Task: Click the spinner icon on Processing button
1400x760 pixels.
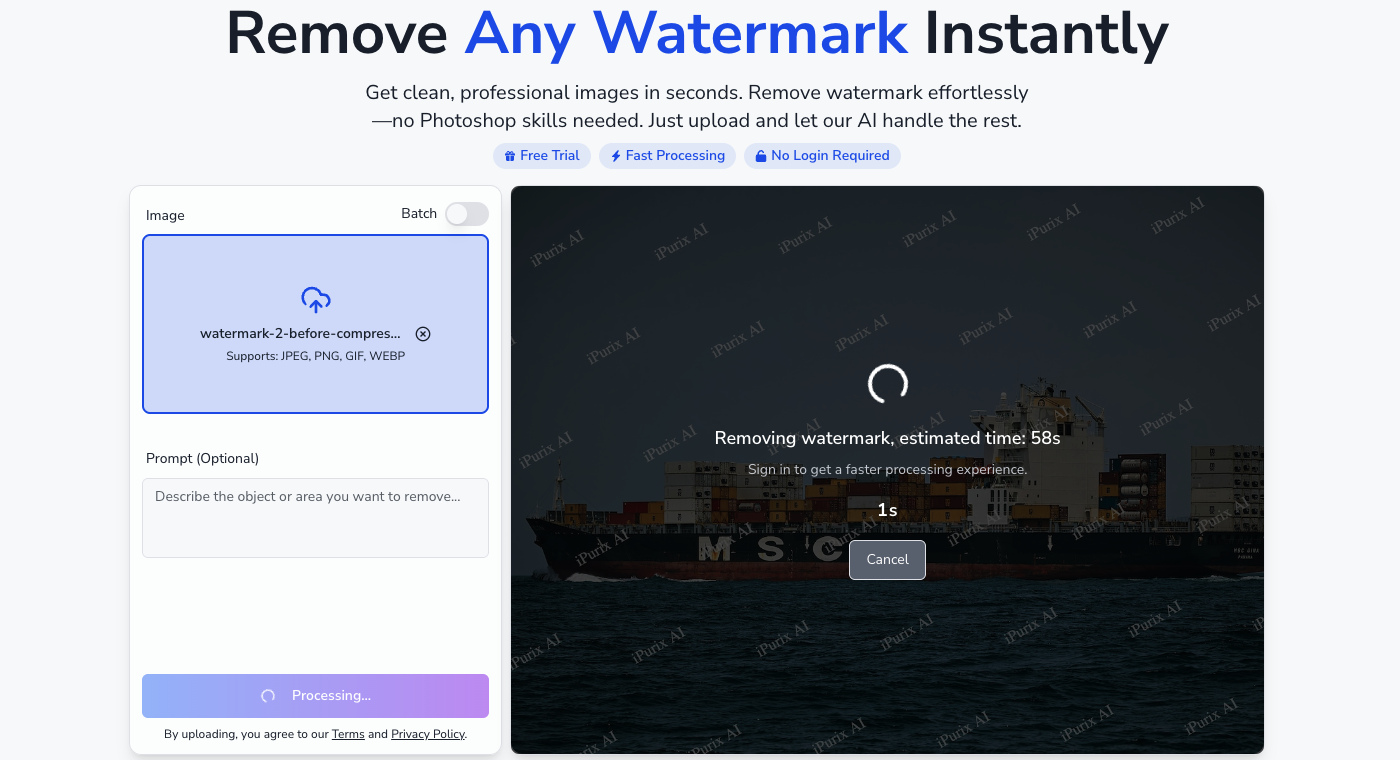Action: [268, 696]
